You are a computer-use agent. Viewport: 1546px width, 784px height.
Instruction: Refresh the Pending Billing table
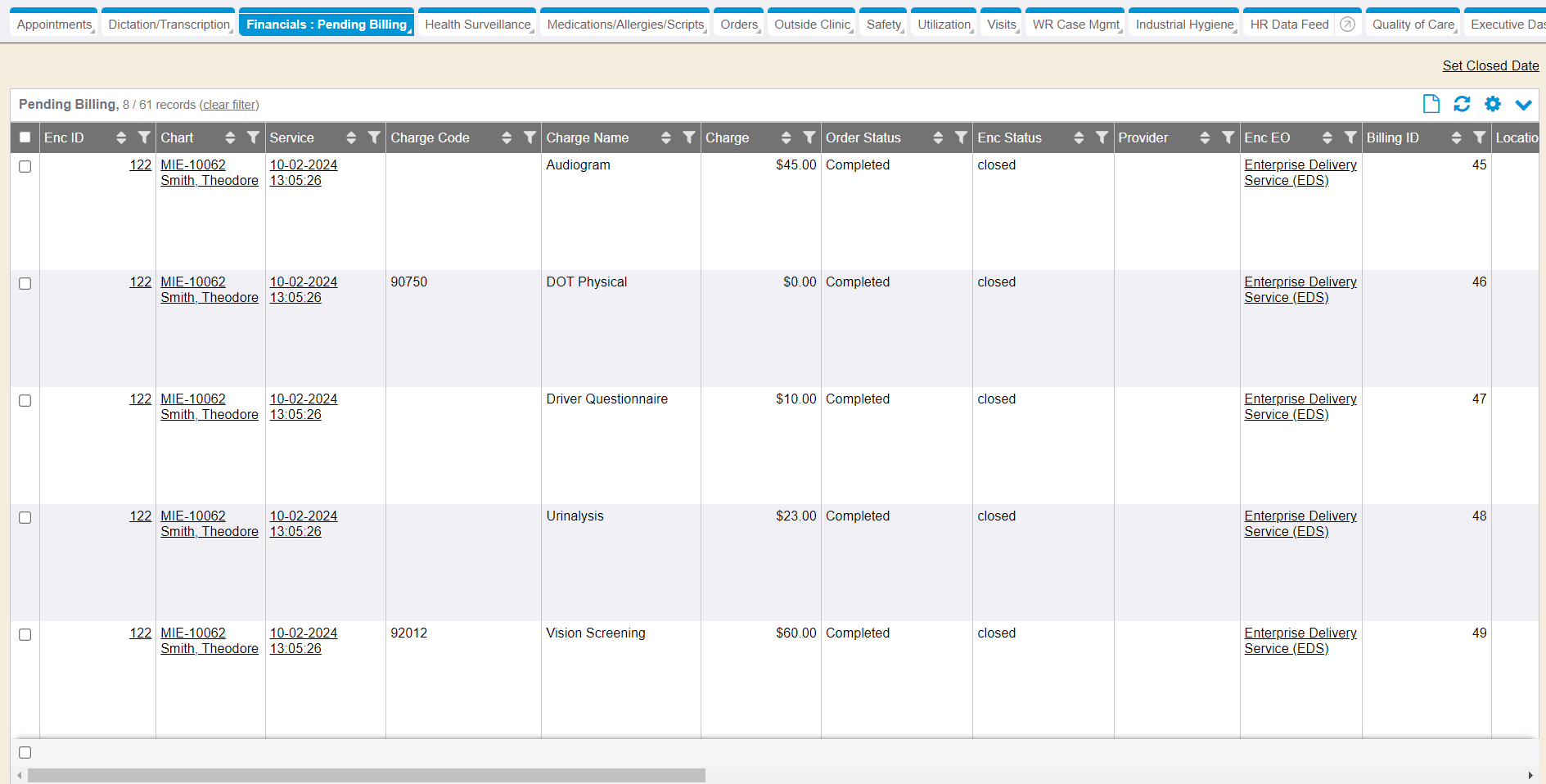coord(1462,104)
